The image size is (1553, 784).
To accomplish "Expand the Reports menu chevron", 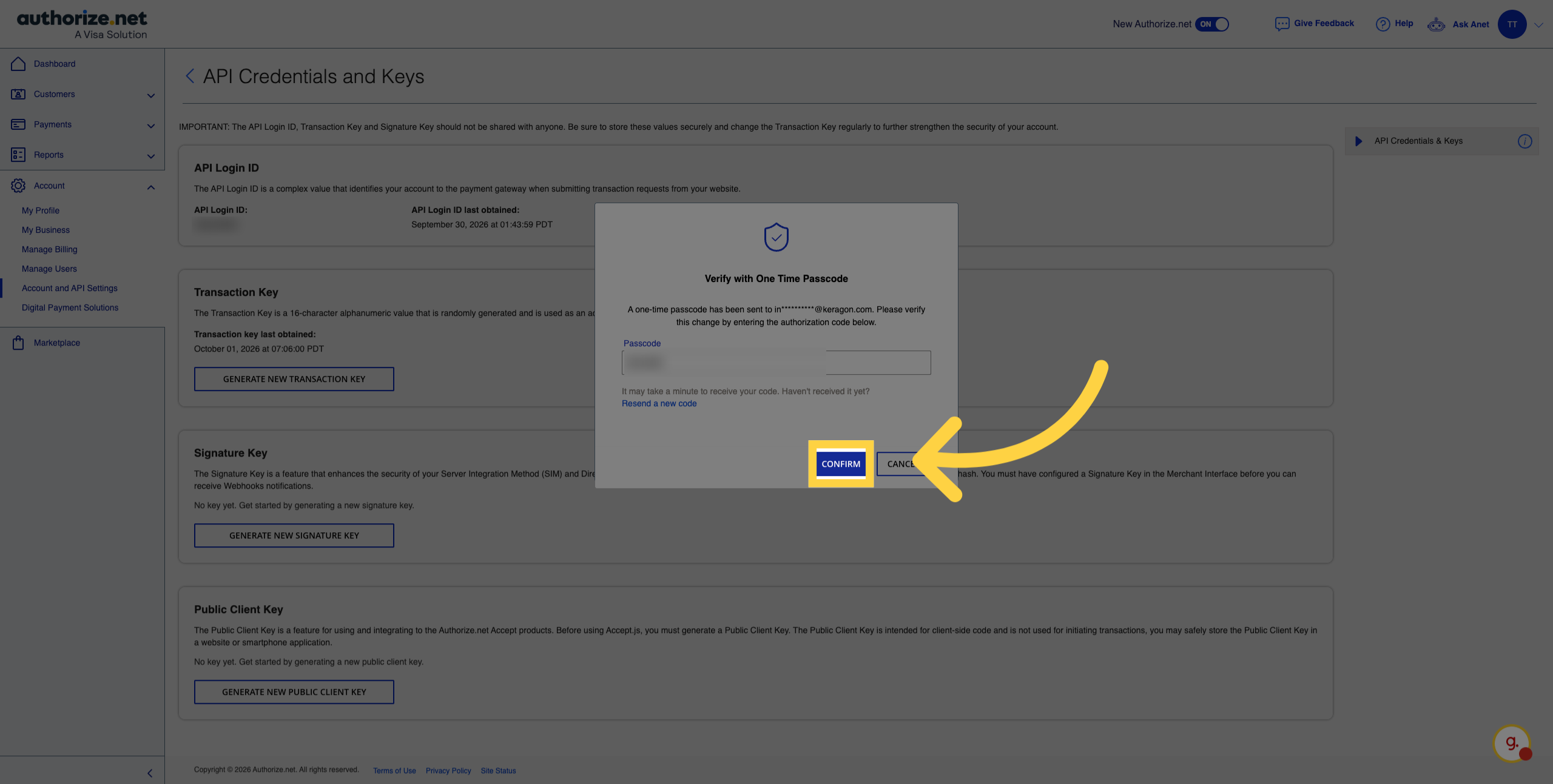I will click(x=151, y=156).
